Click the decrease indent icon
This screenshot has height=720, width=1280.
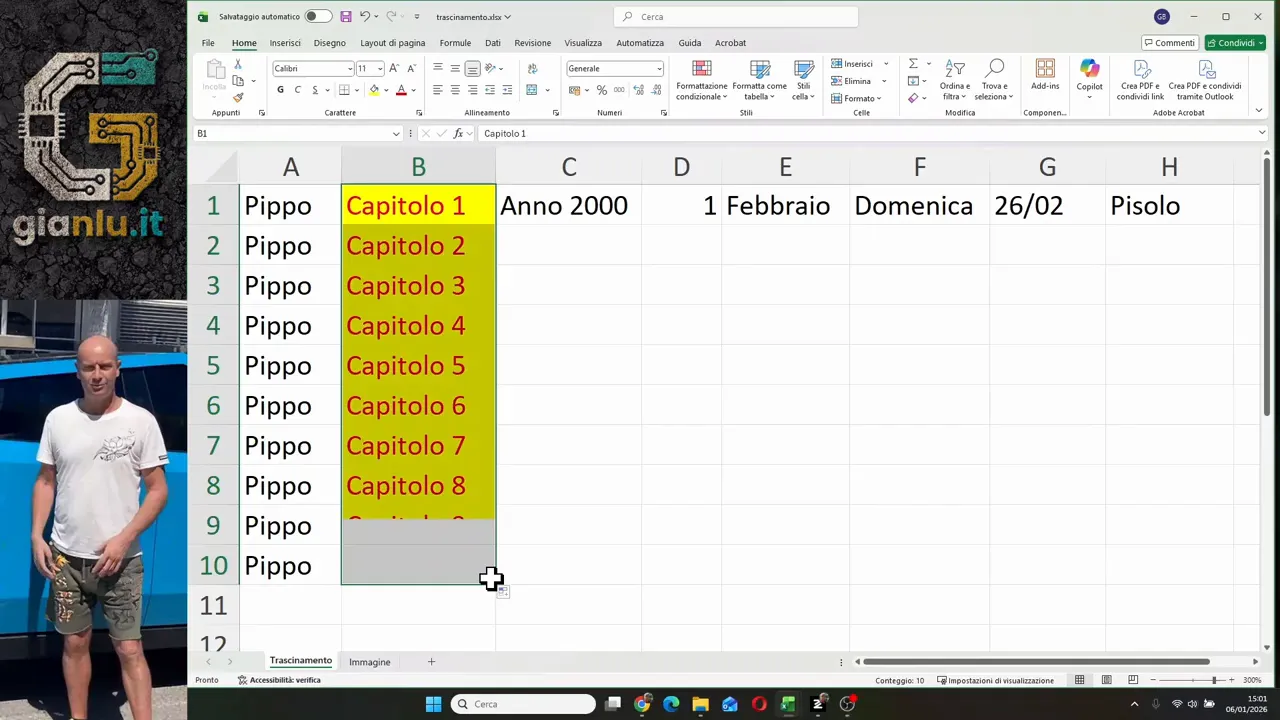coord(490,90)
